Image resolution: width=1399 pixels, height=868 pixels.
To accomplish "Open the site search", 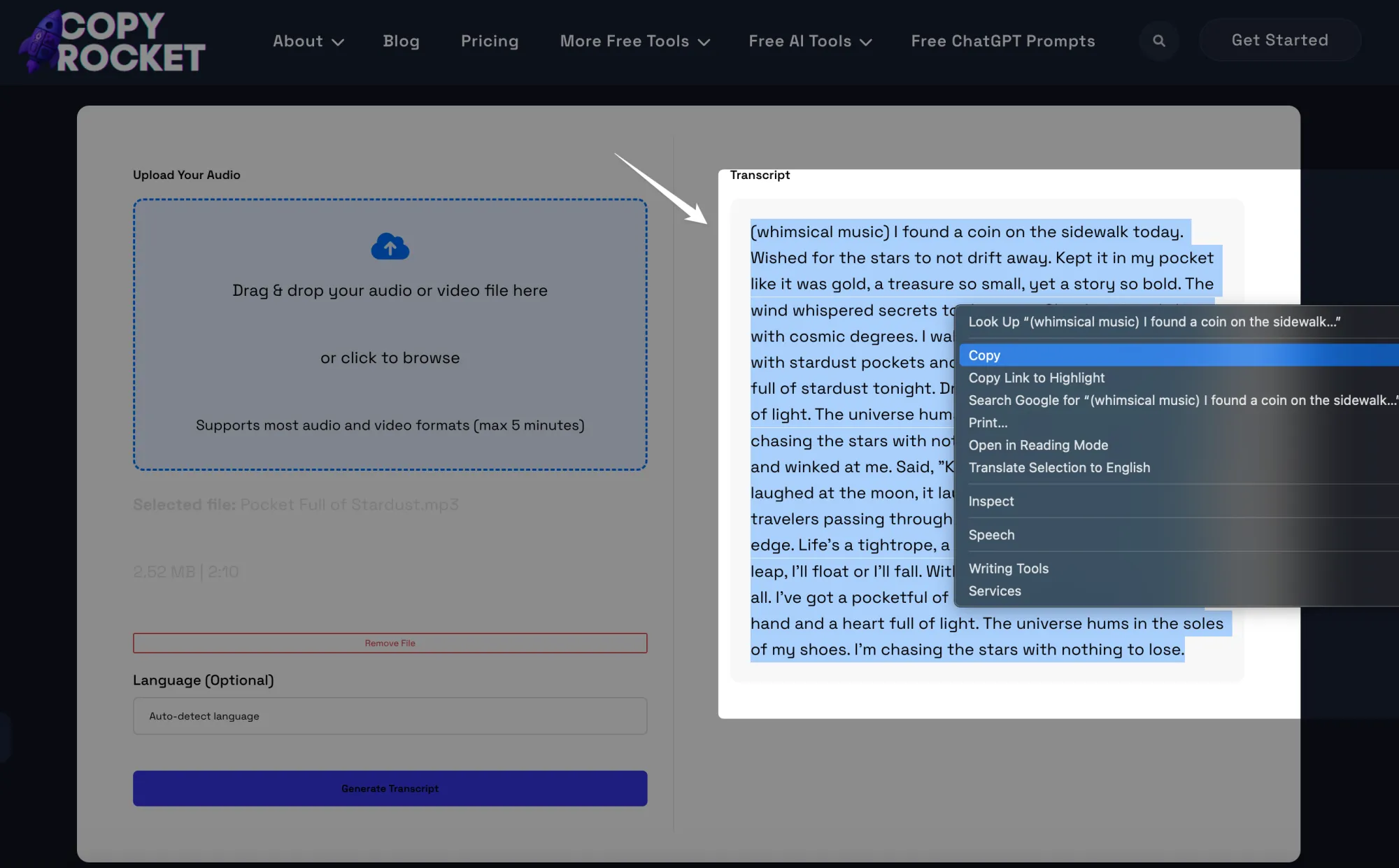I will pyautogui.click(x=1158, y=41).
